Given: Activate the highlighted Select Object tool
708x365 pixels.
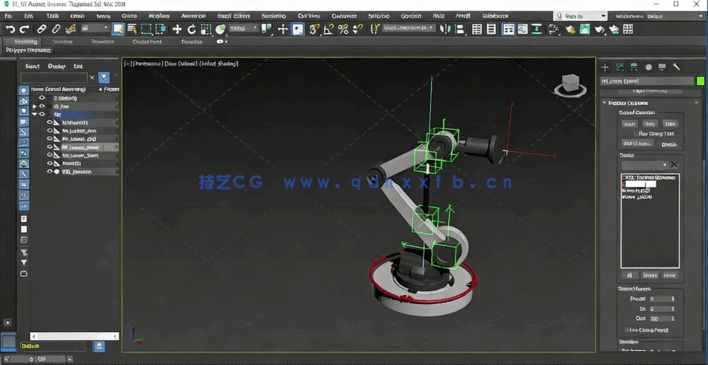Looking at the screenshot, I should coord(118,29).
